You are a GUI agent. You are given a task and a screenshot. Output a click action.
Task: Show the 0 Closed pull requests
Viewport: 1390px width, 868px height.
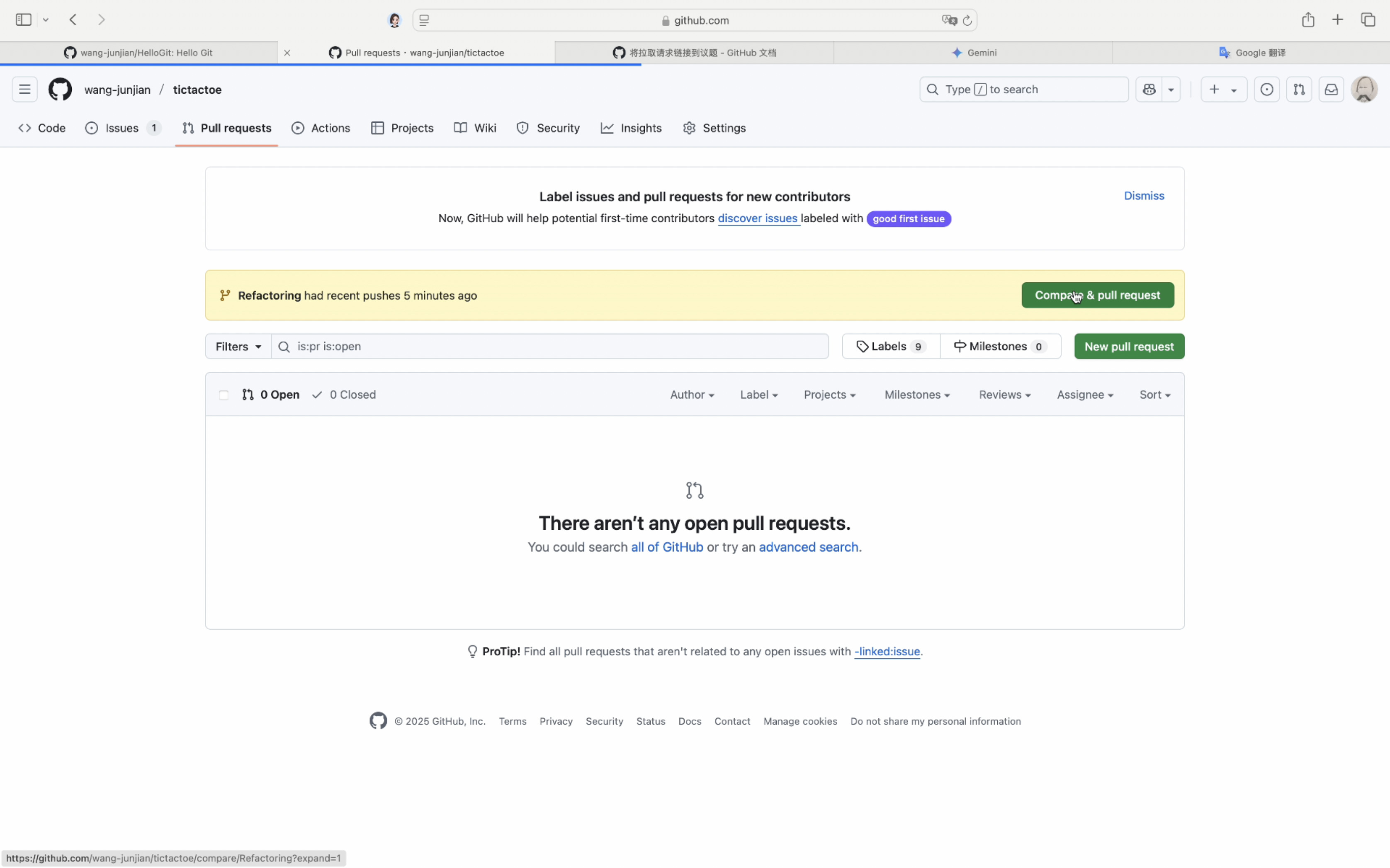click(x=344, y=395)
